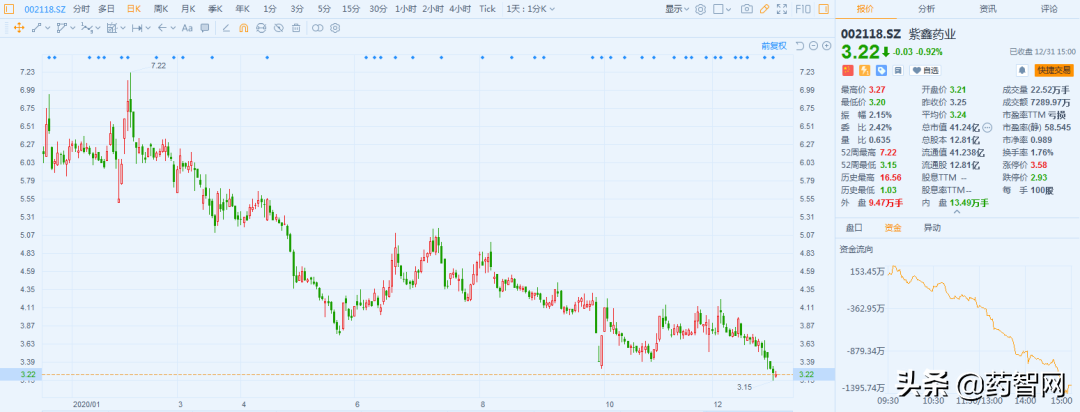Select the wave pattern drawing tool

click(86, 28)
